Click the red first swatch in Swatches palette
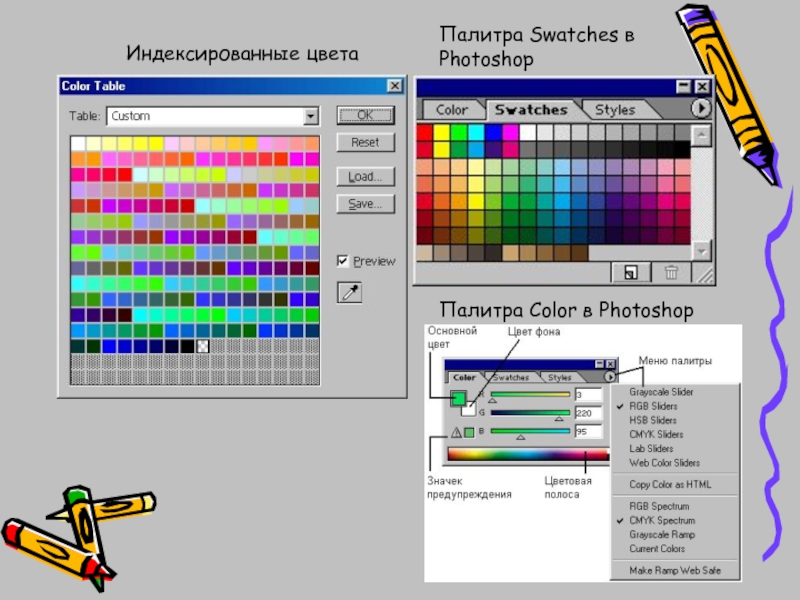 click(424, 133)
